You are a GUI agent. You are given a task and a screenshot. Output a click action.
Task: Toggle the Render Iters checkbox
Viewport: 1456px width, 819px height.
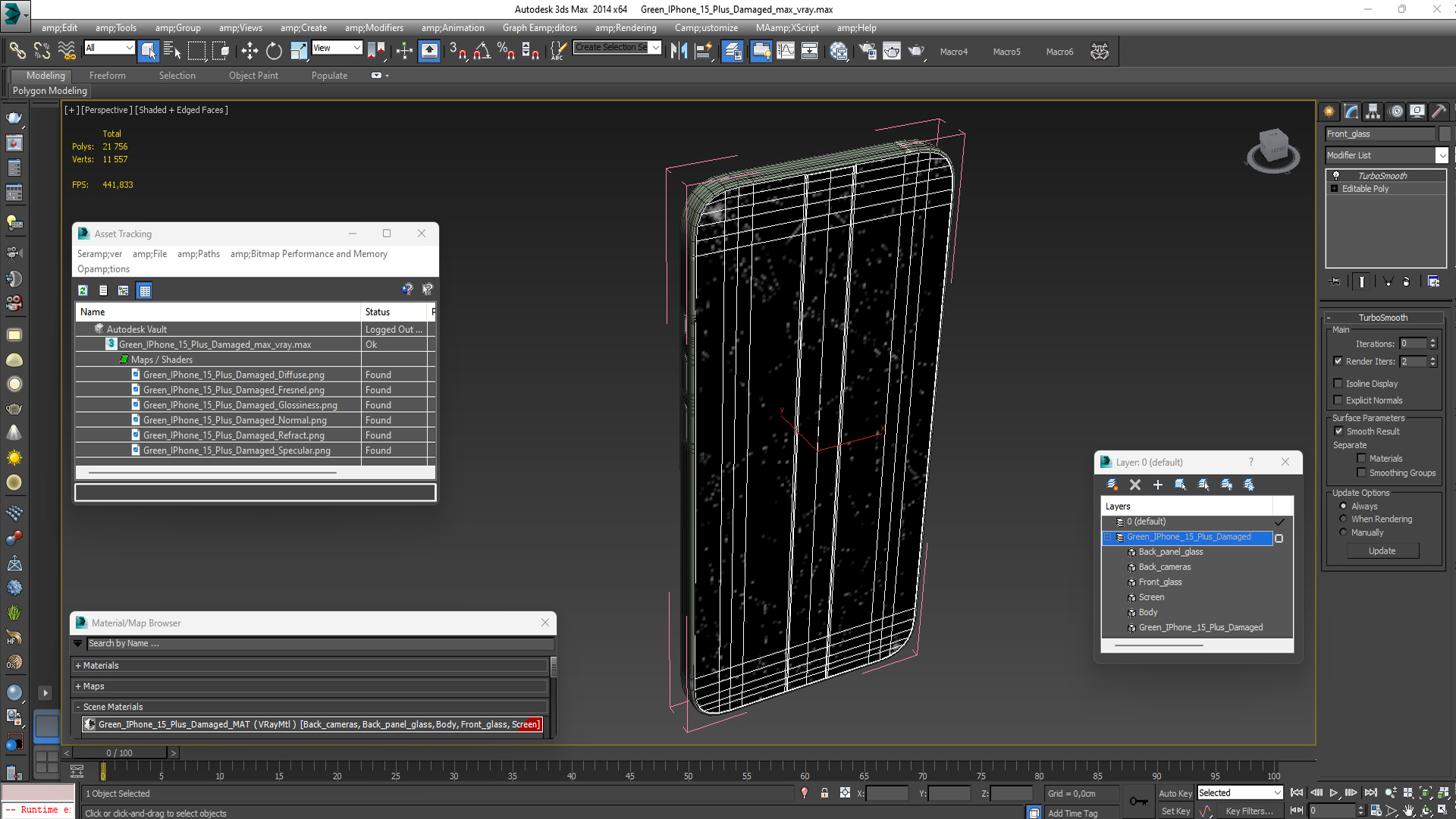pos(1338,361)
